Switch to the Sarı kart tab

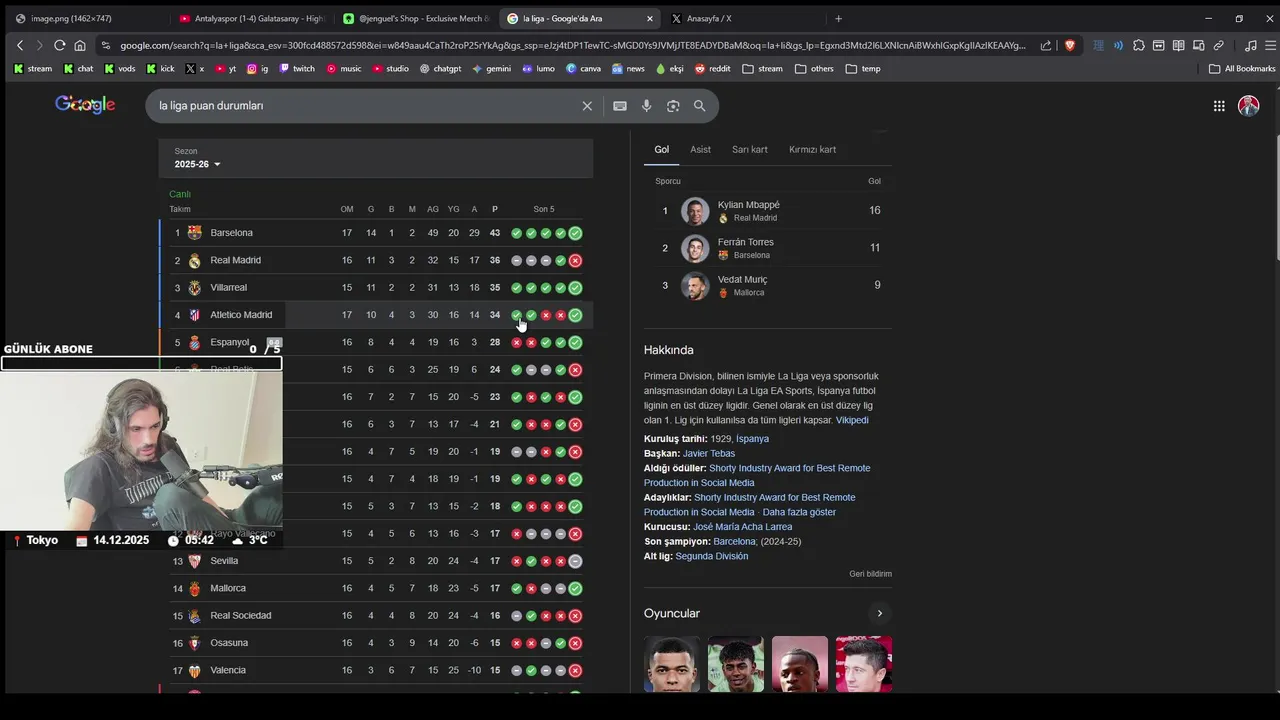tap(750, 150)
